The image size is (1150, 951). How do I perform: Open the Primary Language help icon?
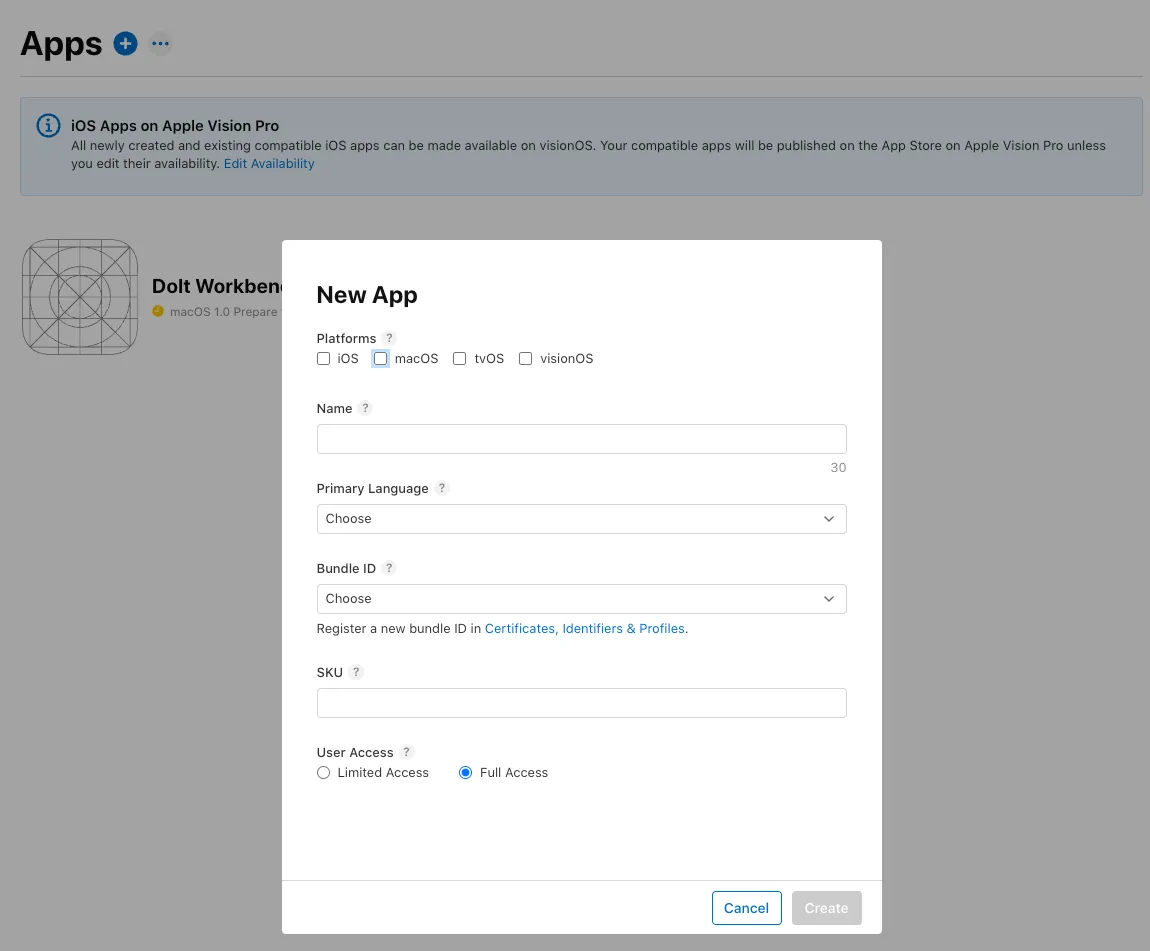(x=442, y=488)
